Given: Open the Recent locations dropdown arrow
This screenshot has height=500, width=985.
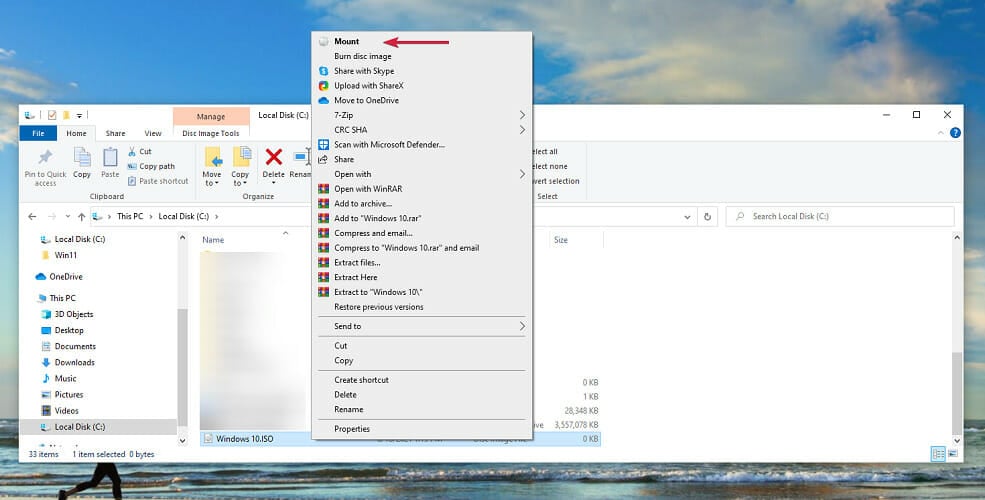Looking at the screenshot, I should (x=68, y=216).
